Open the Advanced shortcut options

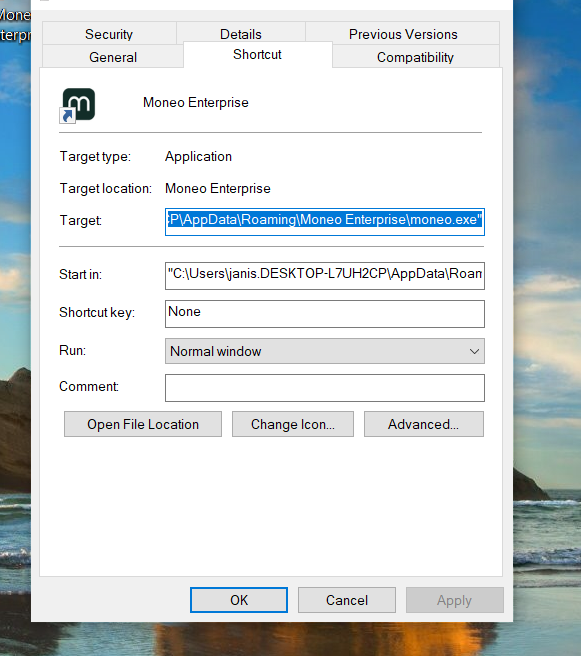click(x=424, y=424)
